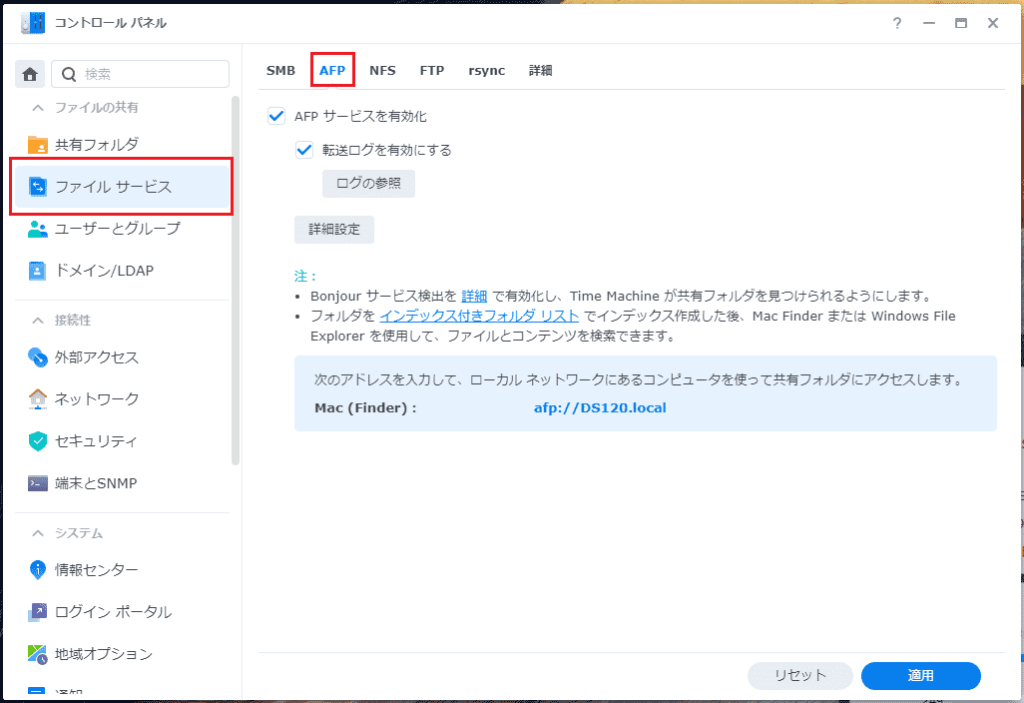The image size is (1024, 703).
Task: Click the File Services icon (ファイル サービス)
Action: click(x=37, y=187)
